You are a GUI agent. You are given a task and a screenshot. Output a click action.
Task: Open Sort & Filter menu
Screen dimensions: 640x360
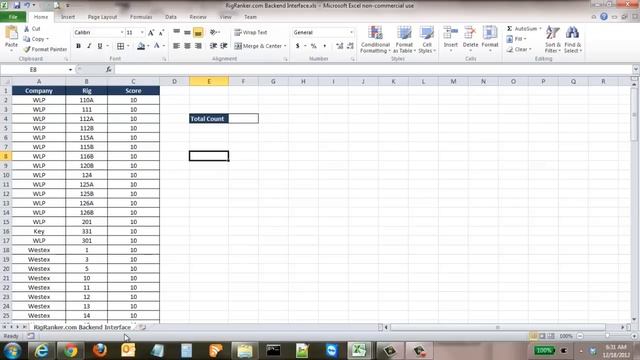pos(553,39)
